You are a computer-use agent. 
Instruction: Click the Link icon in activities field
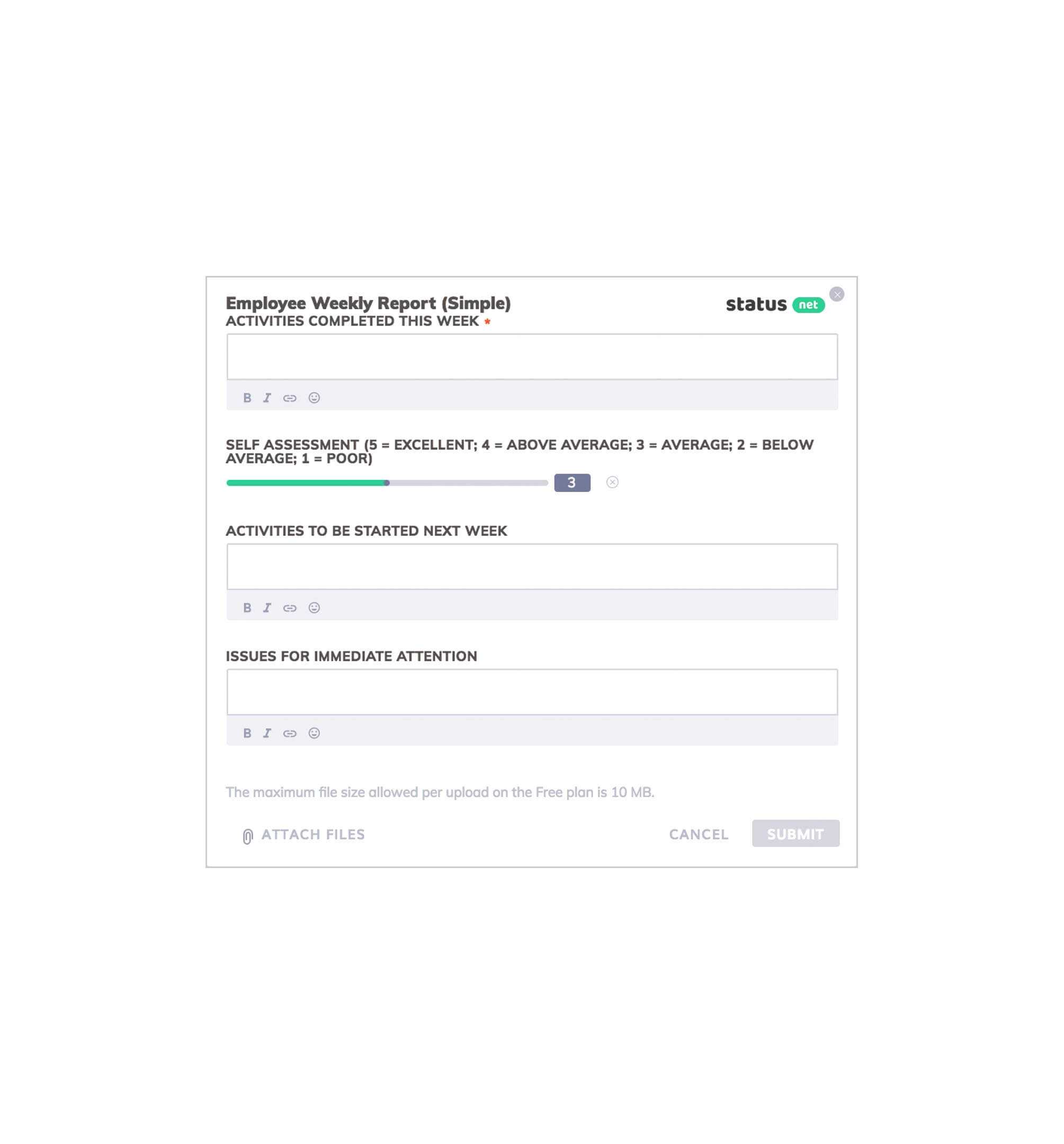pos(289,397)
